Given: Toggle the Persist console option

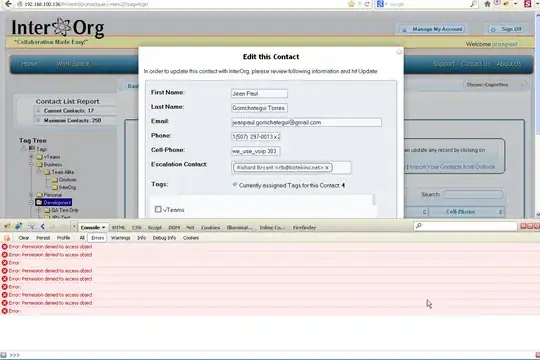Looking at the screenshot, I should click(43, 238).
